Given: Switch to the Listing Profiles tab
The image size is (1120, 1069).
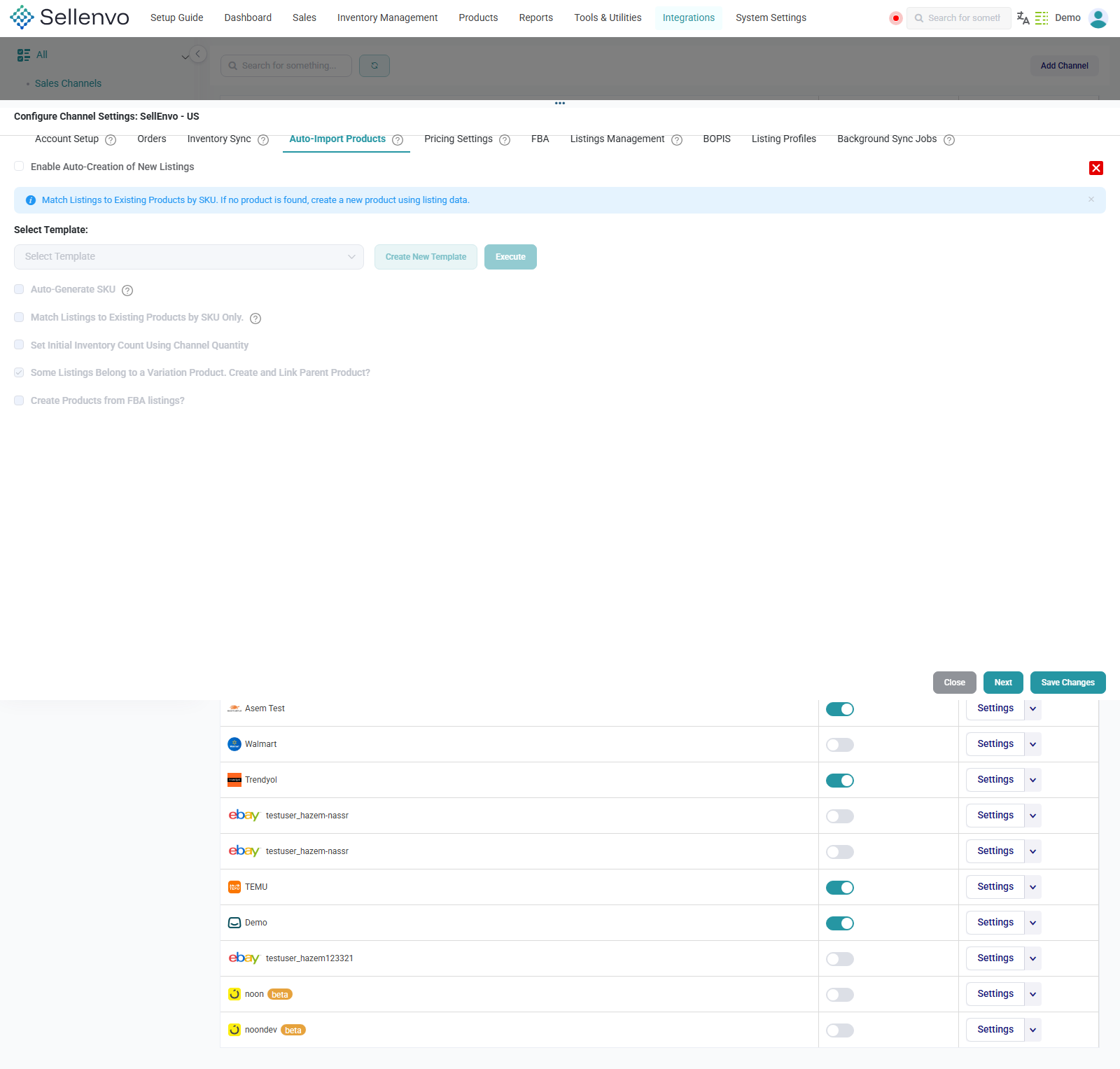Looking at the screenshot, I should [784, 139].
